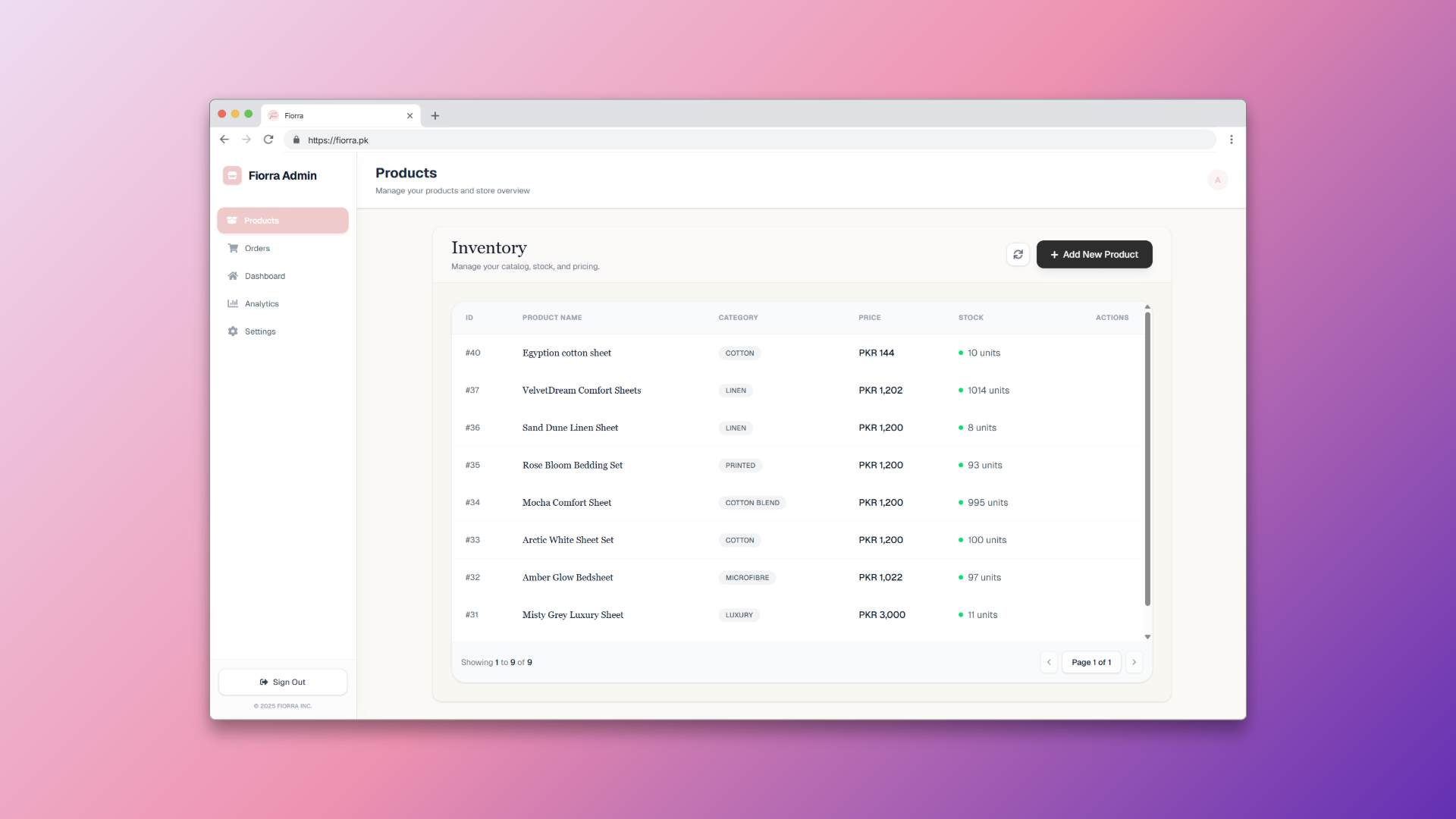
Task: Click the Sign Out button
Action: click(x=282, y=682)
